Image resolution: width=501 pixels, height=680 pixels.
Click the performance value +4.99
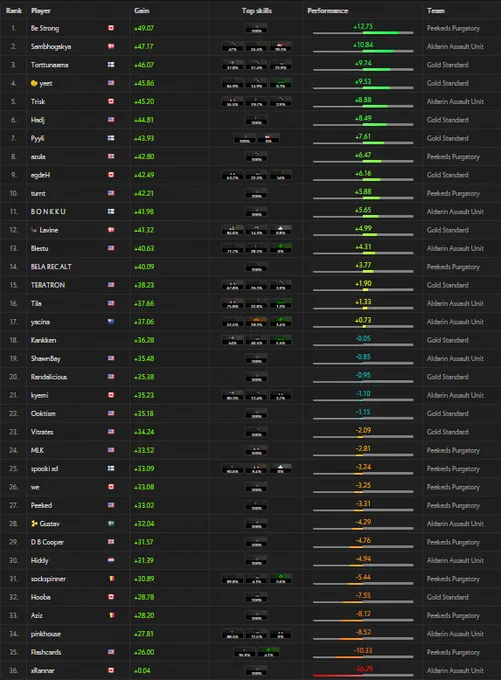[363, 228]
